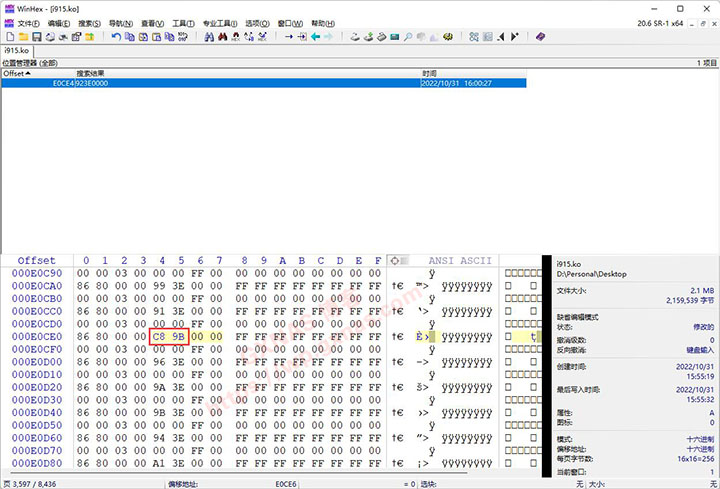Viewport: 720px width, 489px height.
Task: Click the magnifier icon in the toolbar
Action: point(408,37)
